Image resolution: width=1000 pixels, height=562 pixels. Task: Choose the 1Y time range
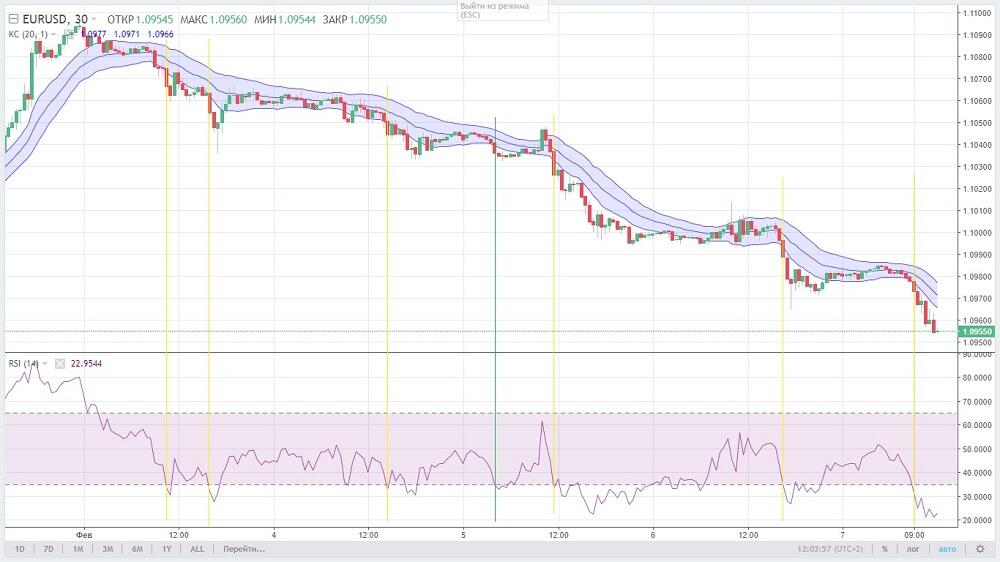tap(167, 549)
